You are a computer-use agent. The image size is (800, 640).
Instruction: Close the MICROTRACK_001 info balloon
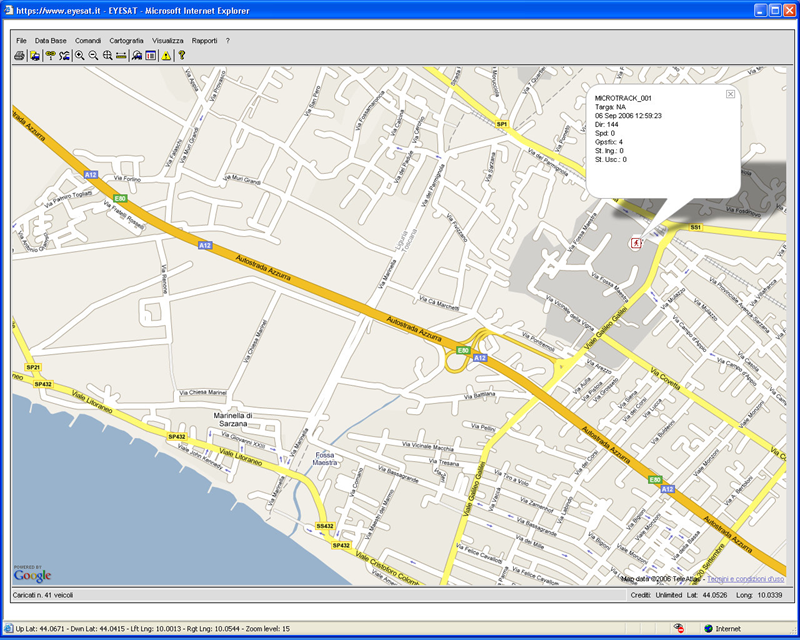pos(730,94)
